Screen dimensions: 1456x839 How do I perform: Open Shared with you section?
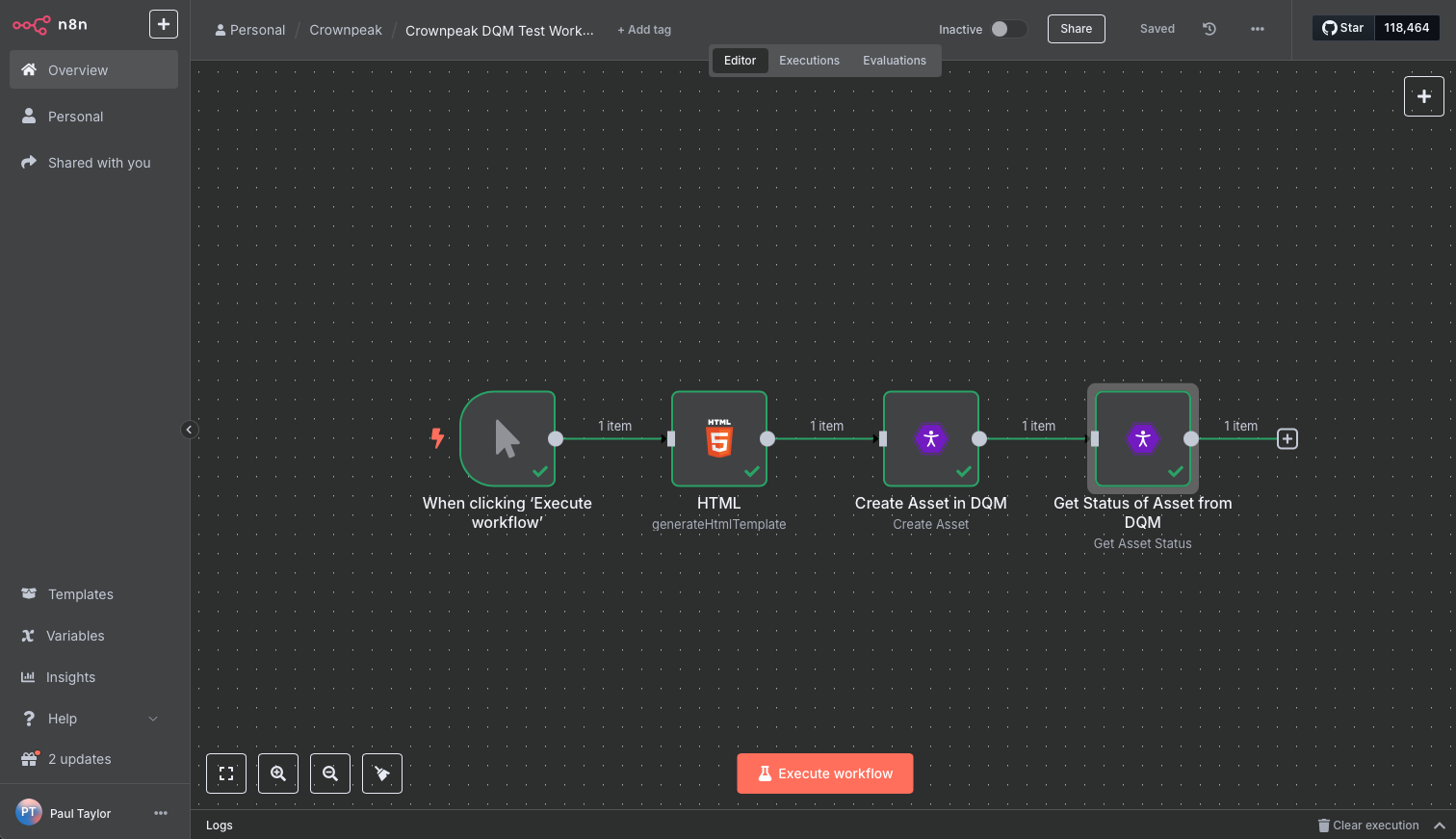[93, 163]
